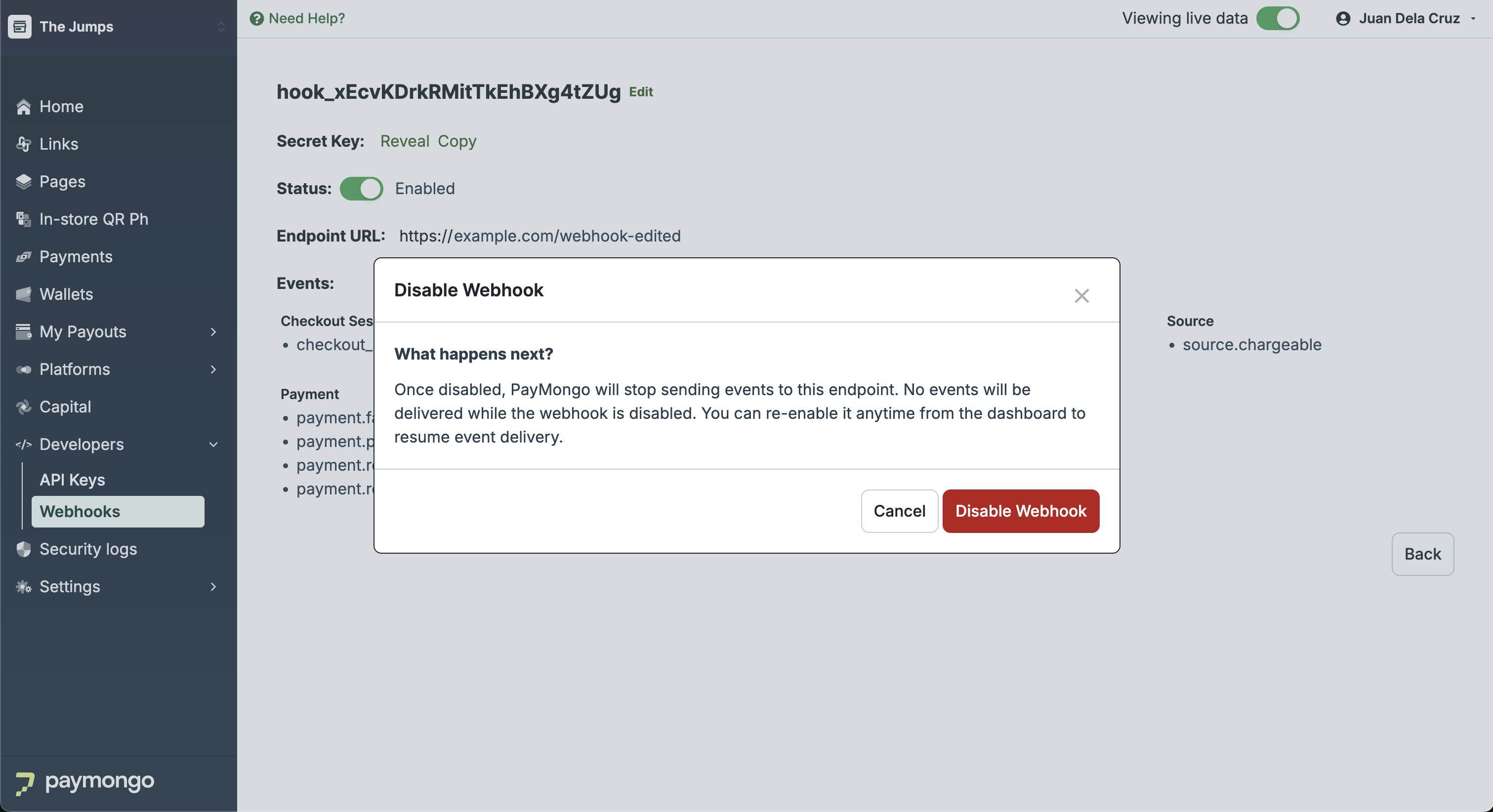
Task: Click The Jumps merchant logo icon
Action: pos(20,27)
